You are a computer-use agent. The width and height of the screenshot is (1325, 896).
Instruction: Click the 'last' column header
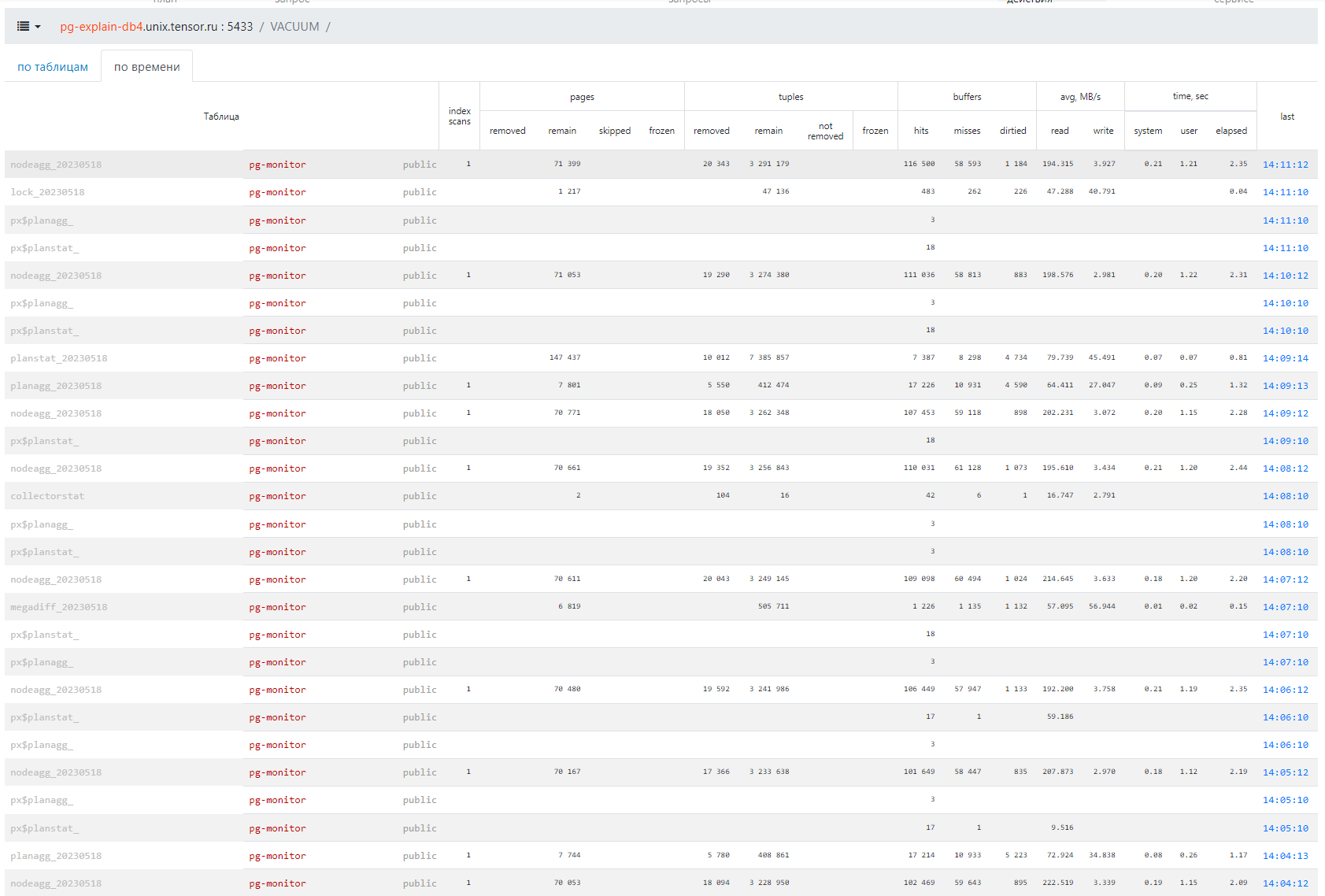[x=1286, y=117]
